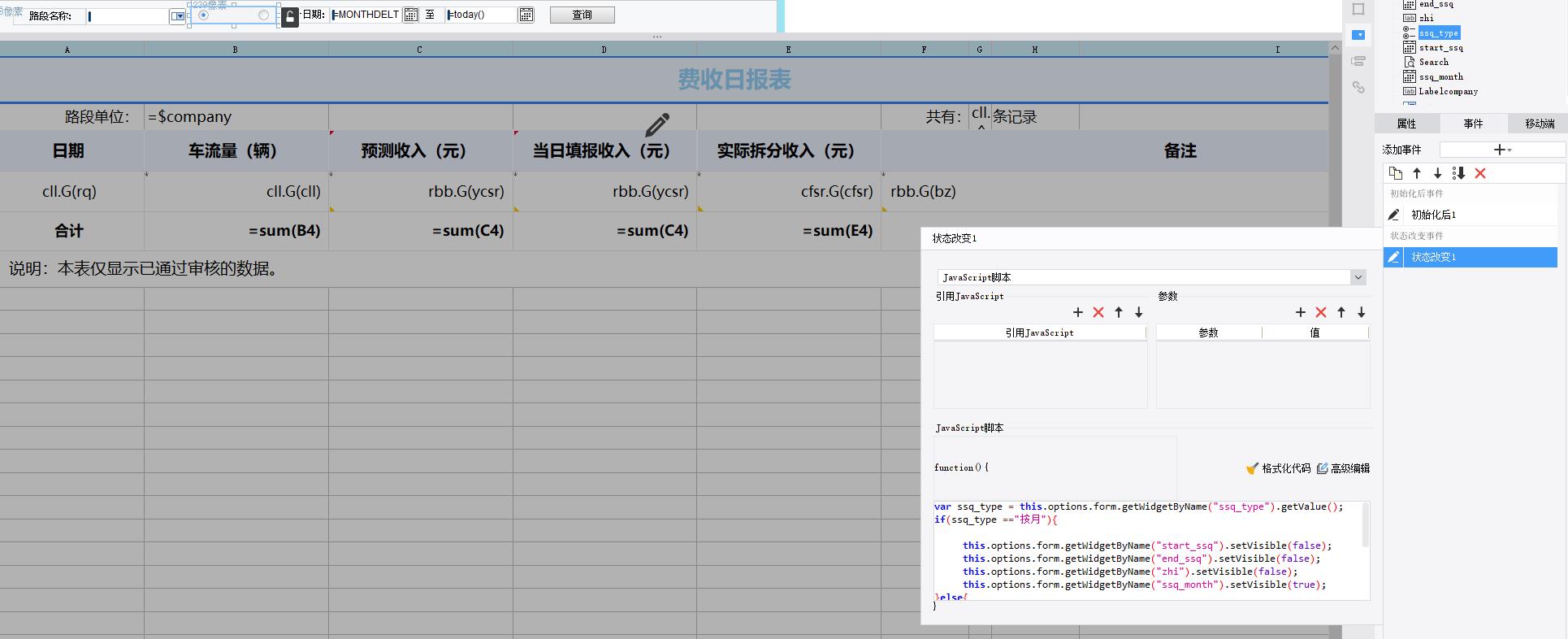Screen dimensions: 1568x639
Task: Select the 状态改变1 event row
Action: [1471, 257]
